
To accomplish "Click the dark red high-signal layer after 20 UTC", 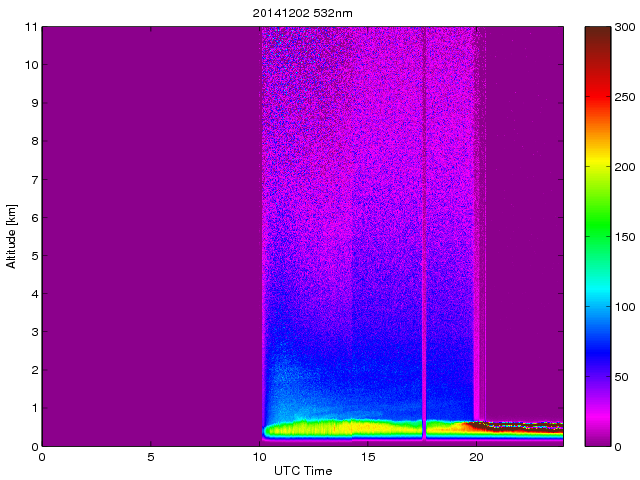I will click(x=518, y=427).
